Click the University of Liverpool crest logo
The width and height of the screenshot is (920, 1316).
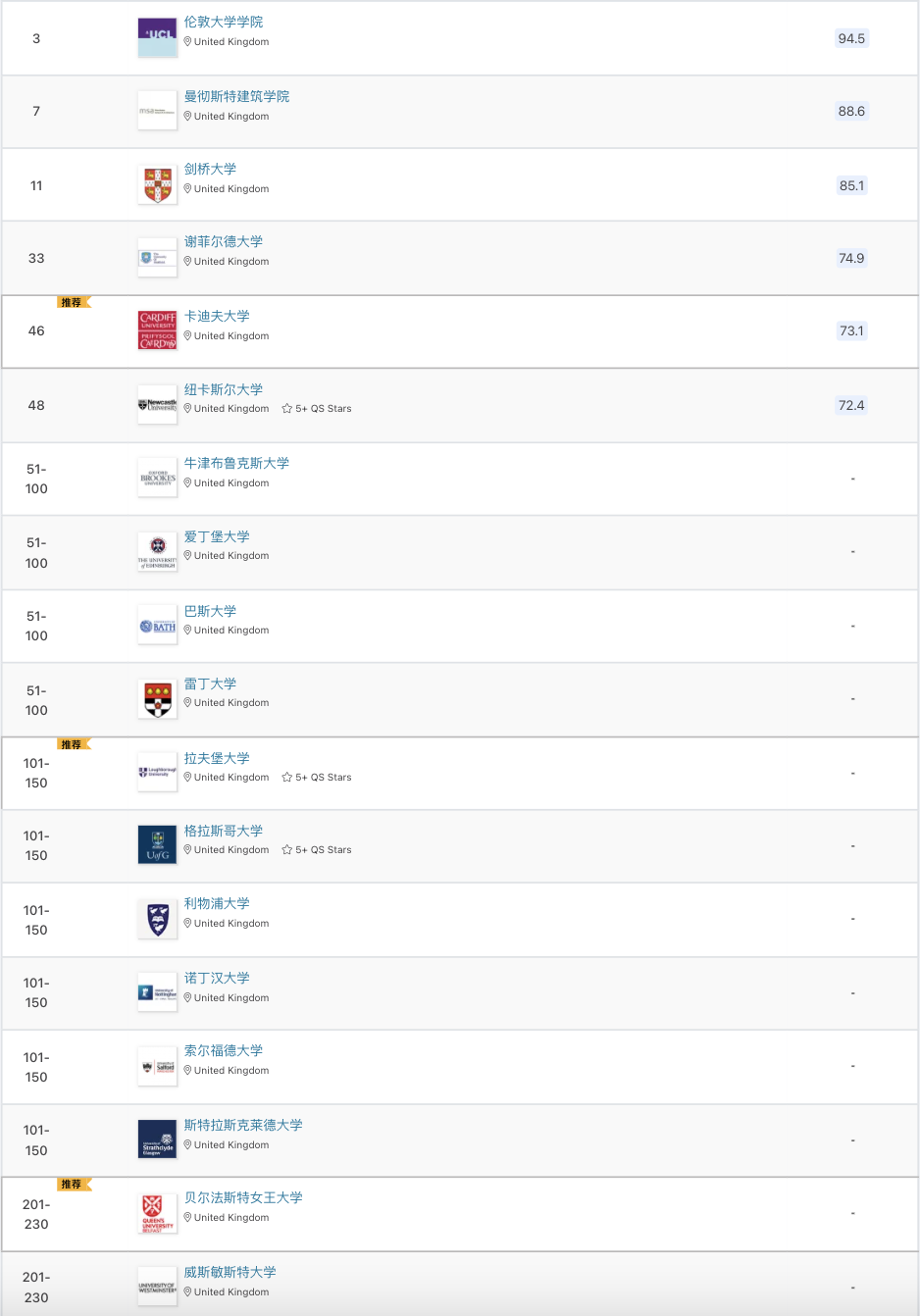tap(157, 919)
